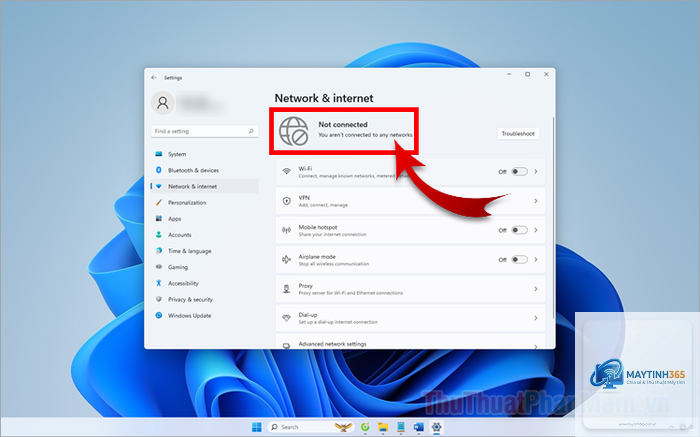Select the Accessibility figure icon
700x437 pixels.
(x=158, y=283)
